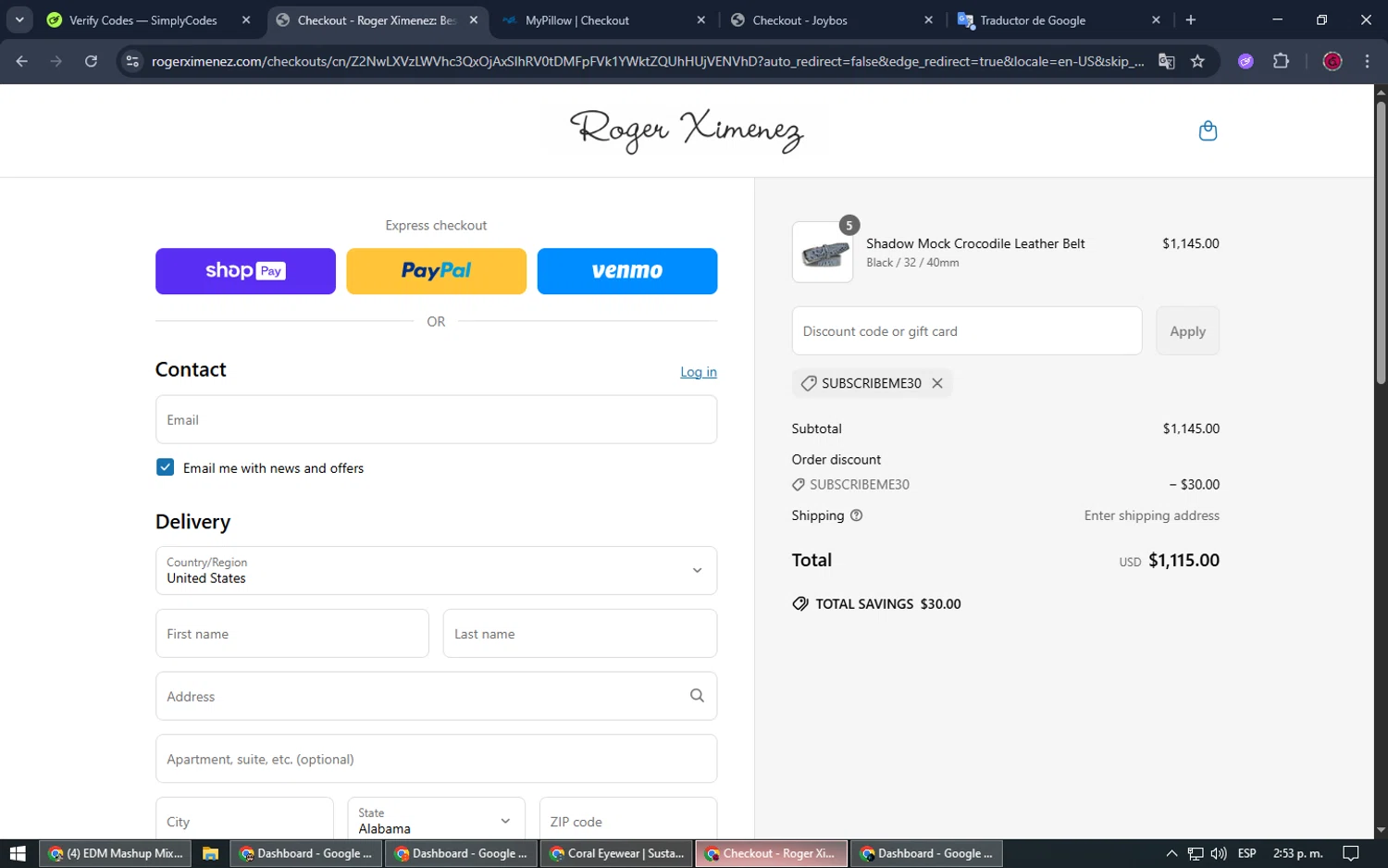Open Checkout Roger Xi taskbar window
Image resolution: width=1388 pixels, height=868 pixels.
pyautogui.click(x=771, y=853)
